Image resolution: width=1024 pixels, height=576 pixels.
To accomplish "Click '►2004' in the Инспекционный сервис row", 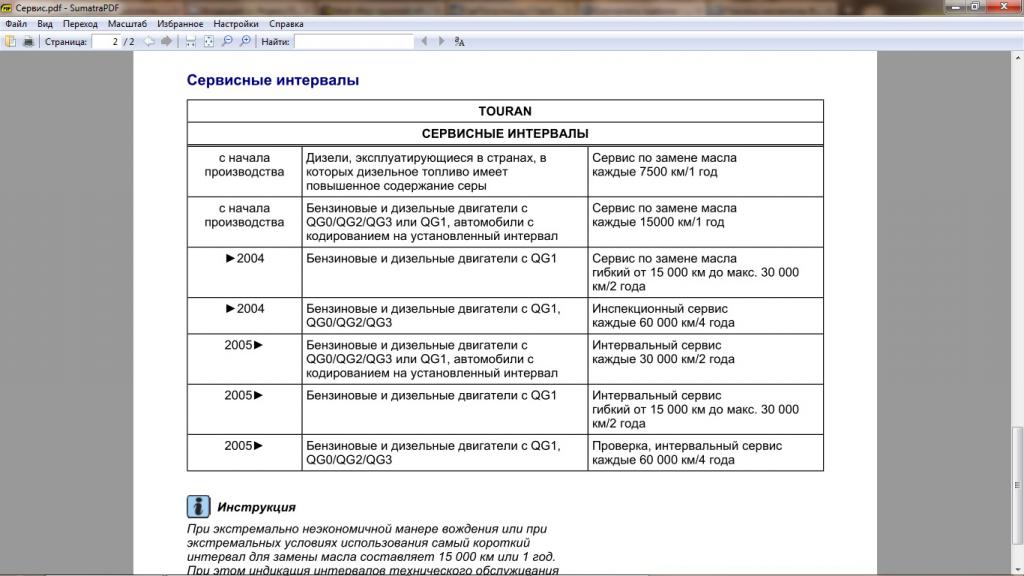I will point(244,308).
